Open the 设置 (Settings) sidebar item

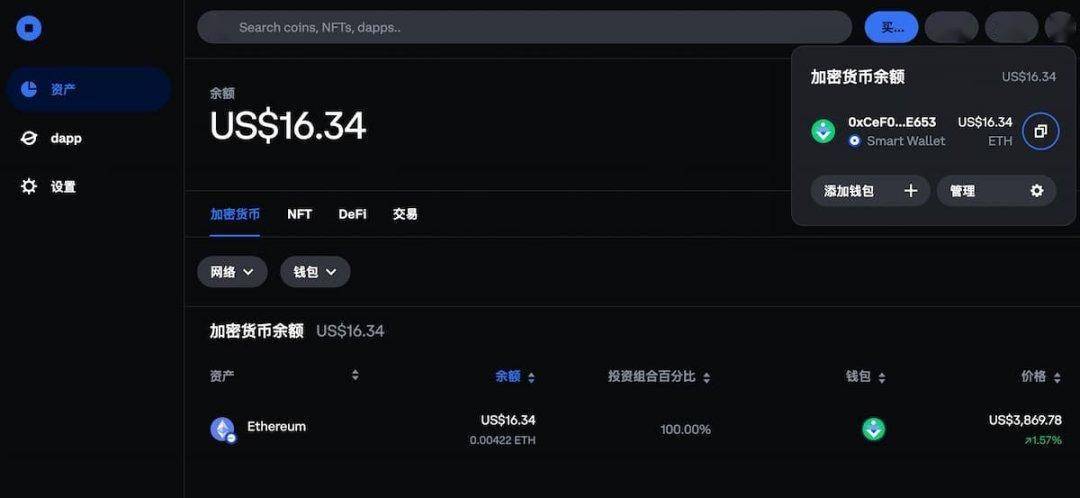[x=89, y=187]
